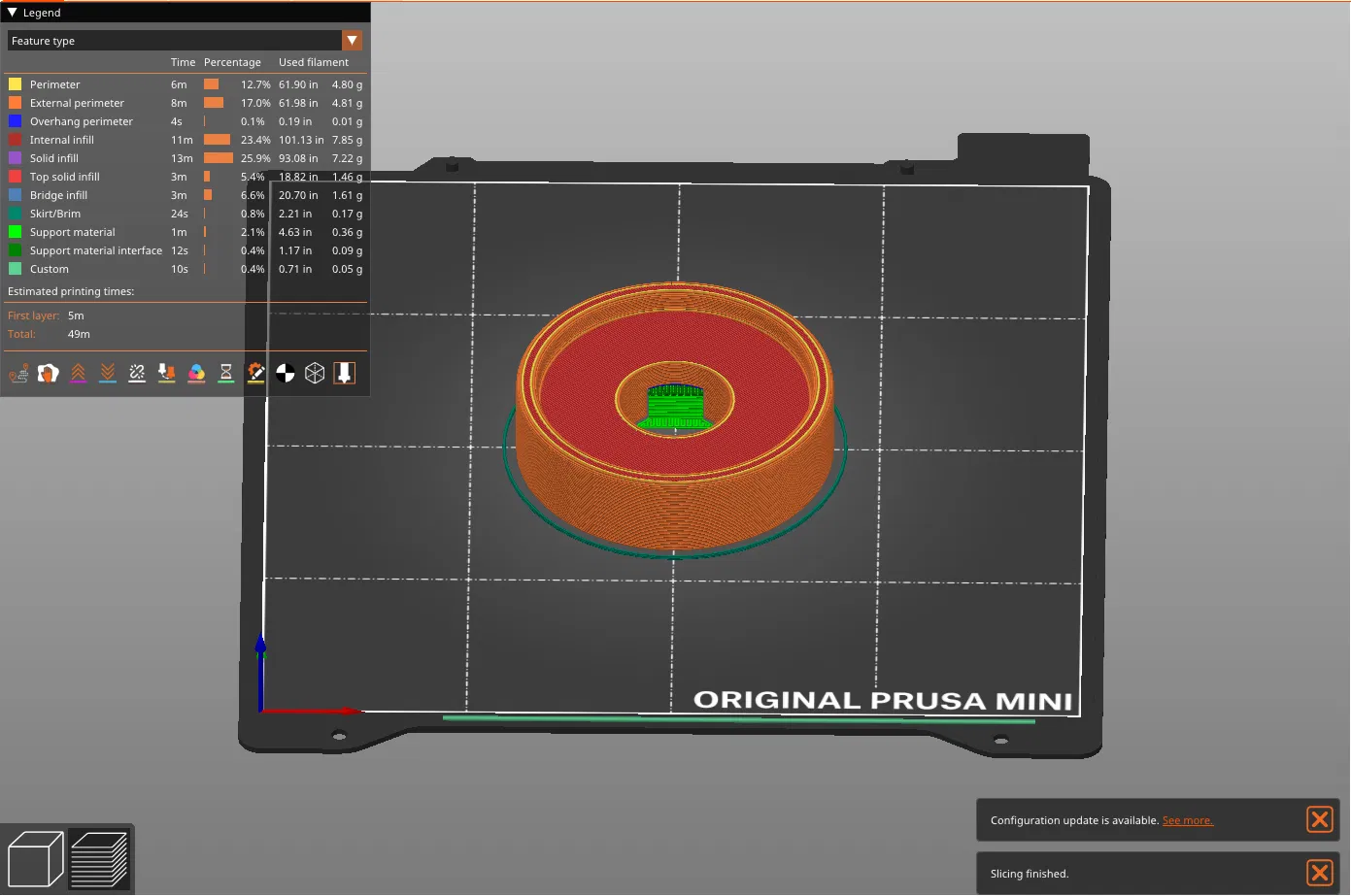
Task: Toggle print pauses hourglass icon
Action: [x=226, y=373]
